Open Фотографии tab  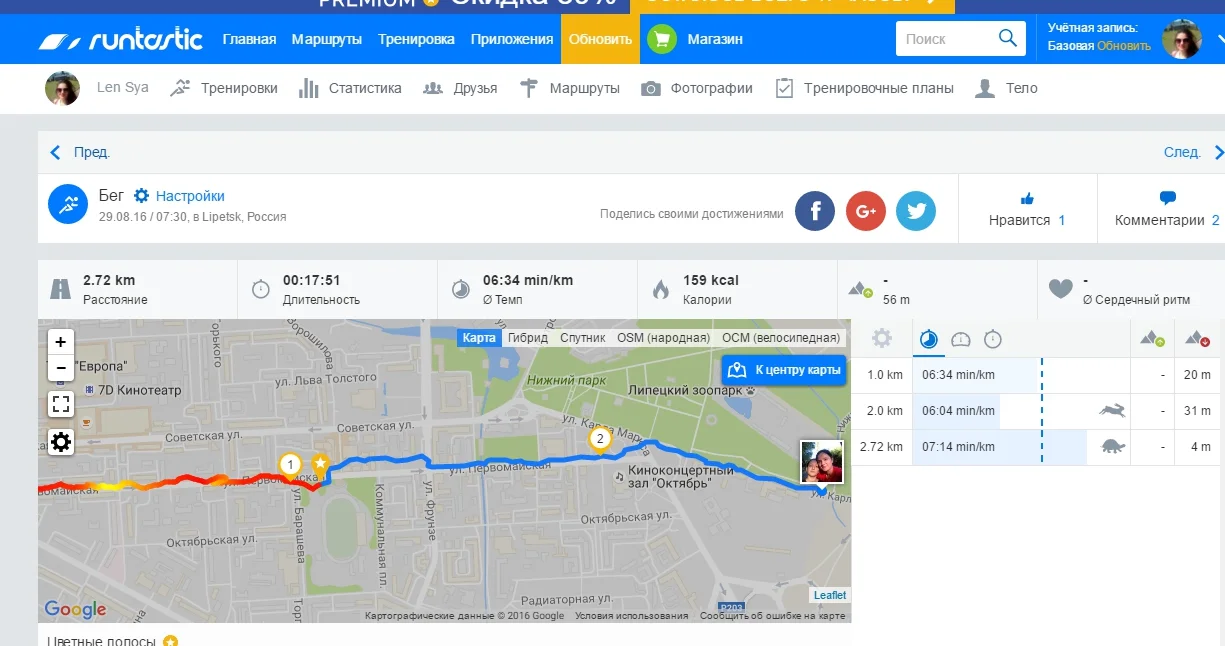697,88
